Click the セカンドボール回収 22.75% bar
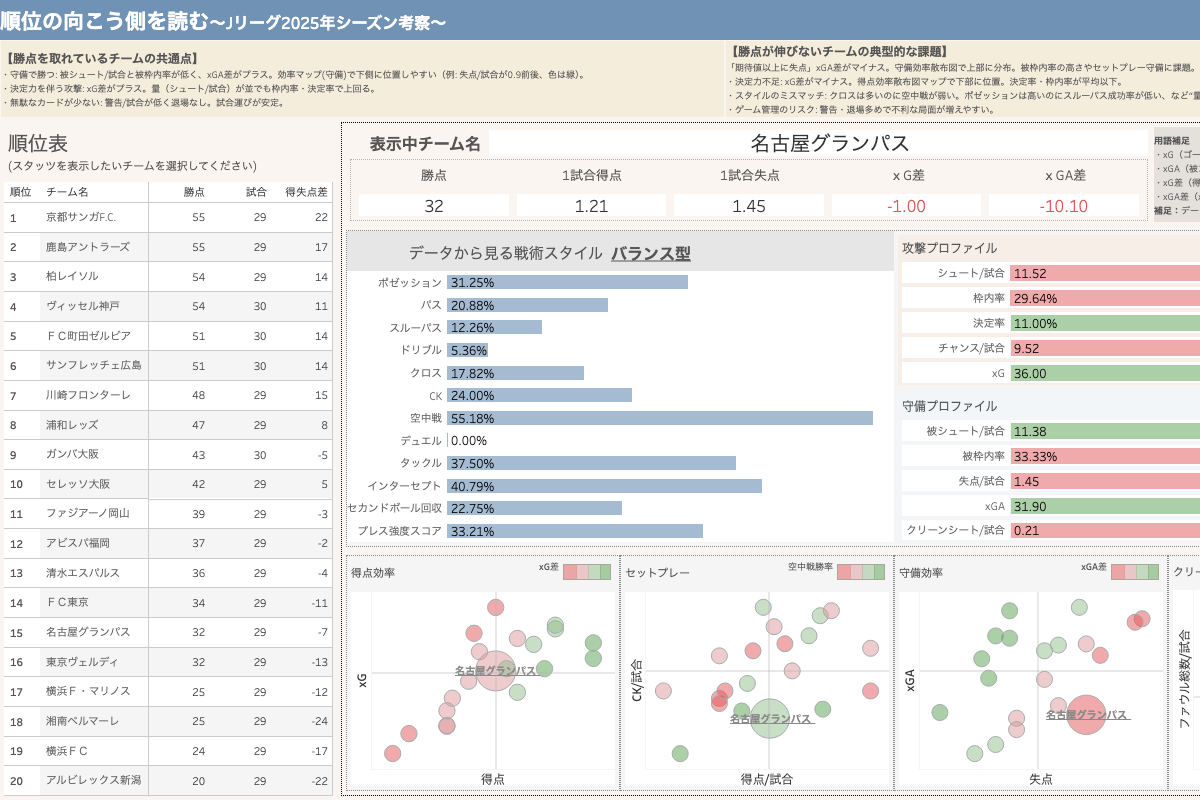 pyautogui.click(x=534, y=508)
